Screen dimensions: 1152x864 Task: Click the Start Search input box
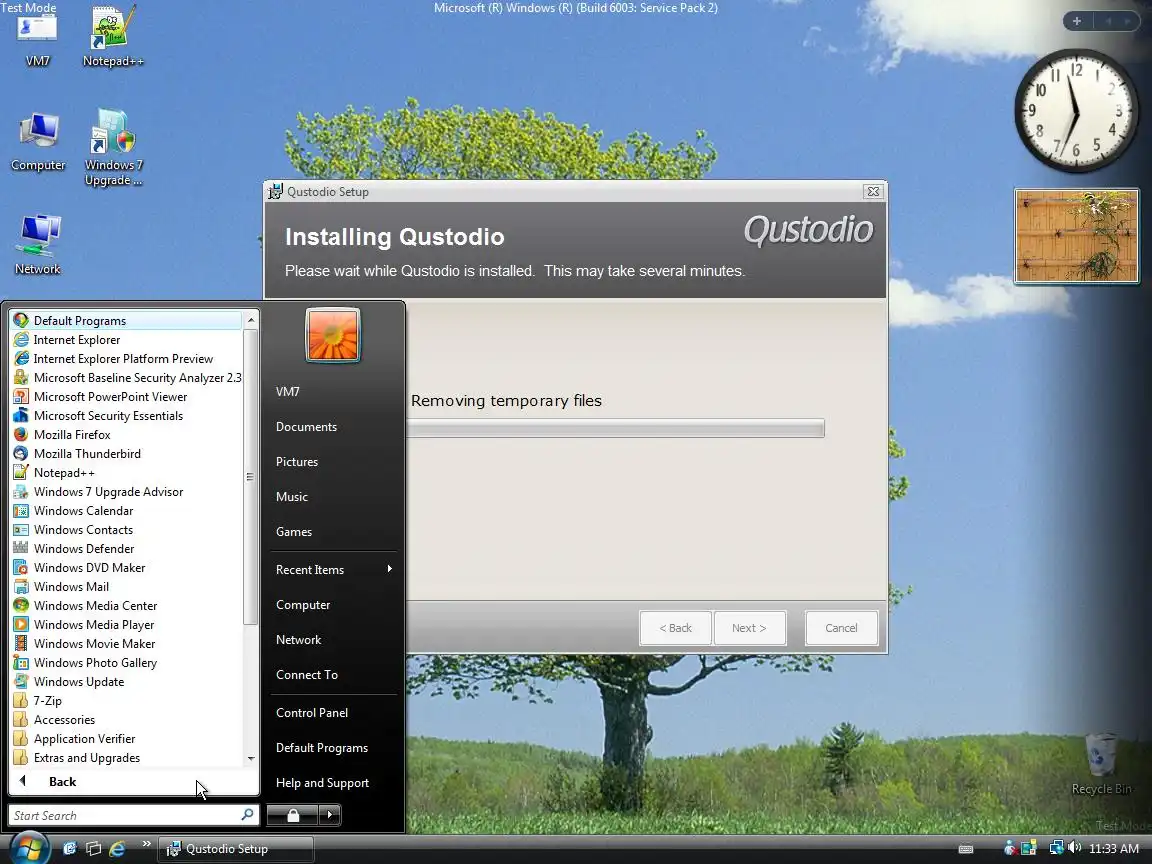point(125,816)
